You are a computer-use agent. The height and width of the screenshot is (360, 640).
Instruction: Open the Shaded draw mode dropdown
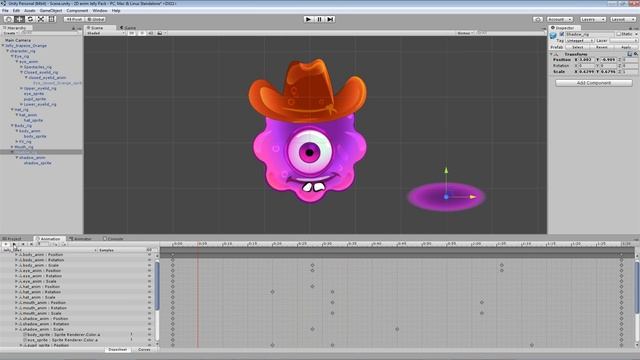click(x=106, y=33)
